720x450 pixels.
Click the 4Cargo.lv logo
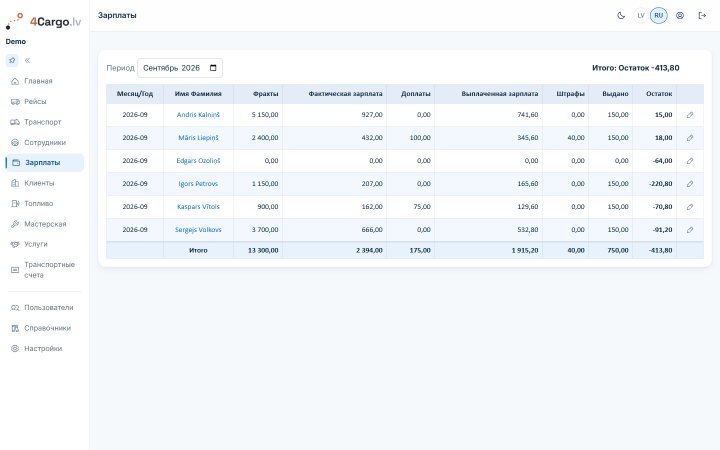44,21
